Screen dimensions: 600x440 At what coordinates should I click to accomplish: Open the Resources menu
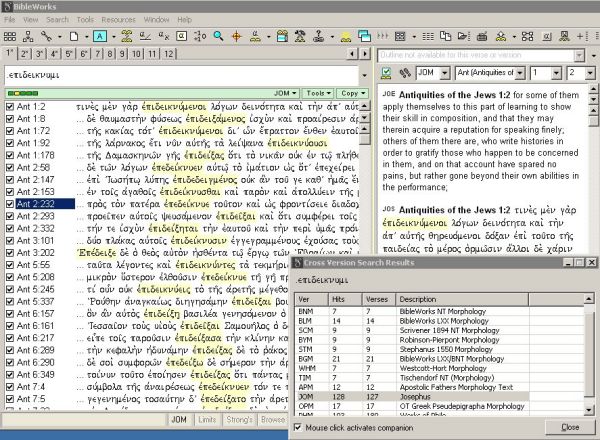[118, 20]
